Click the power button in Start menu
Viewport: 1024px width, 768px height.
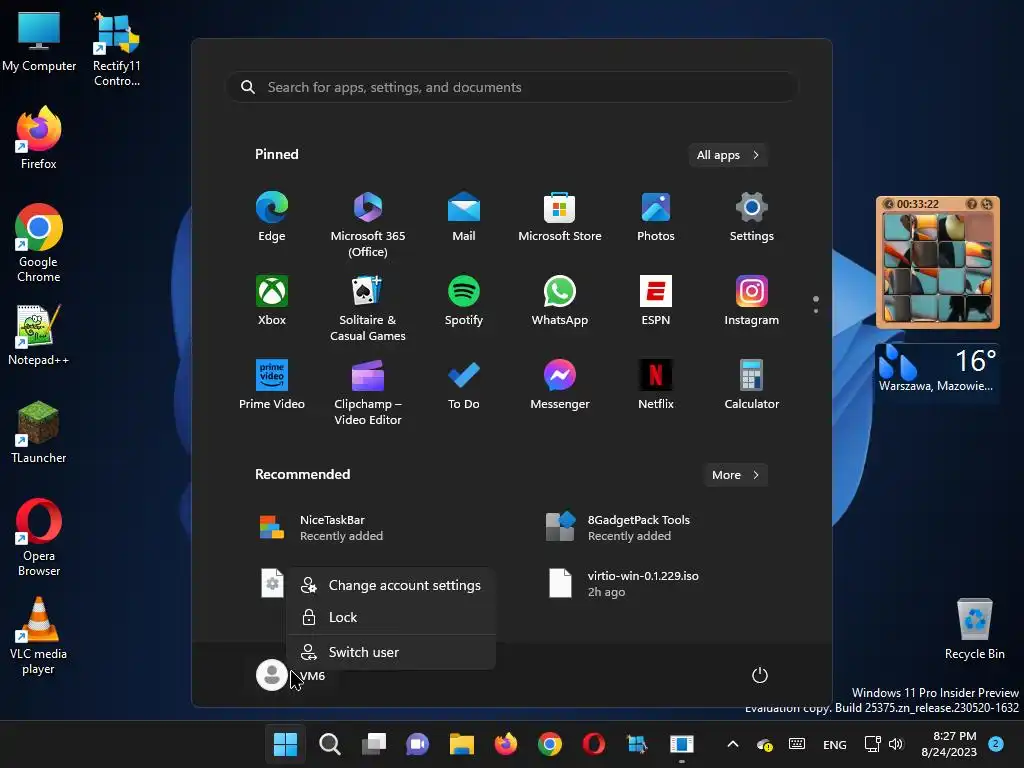(x=760, y=675)
